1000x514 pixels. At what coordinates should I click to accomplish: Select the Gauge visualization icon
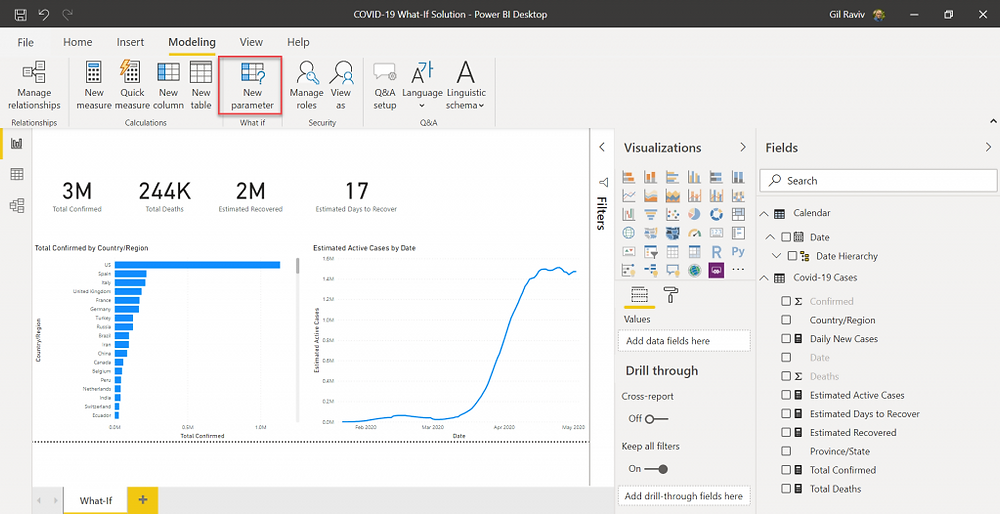(x=694, y=233)
